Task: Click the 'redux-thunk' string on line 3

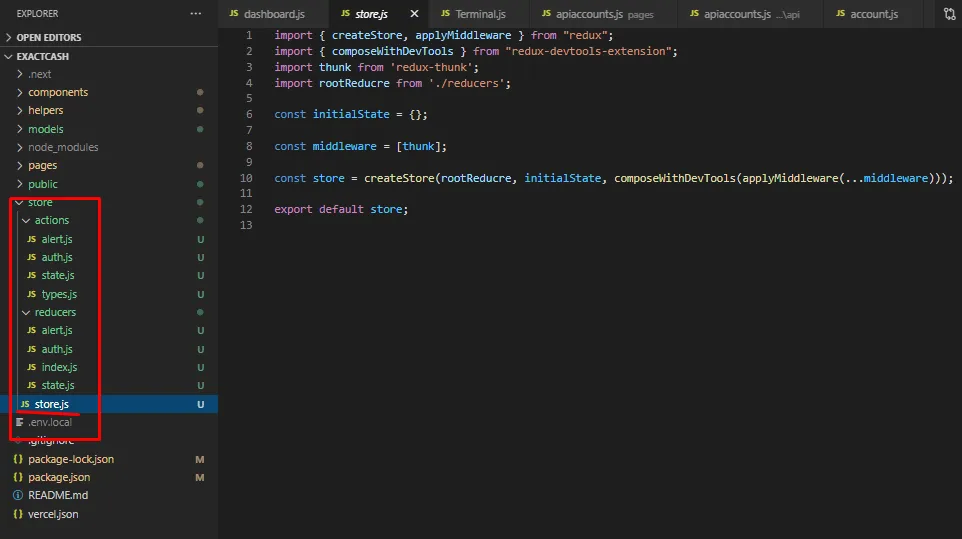Action: pos(431,67)
